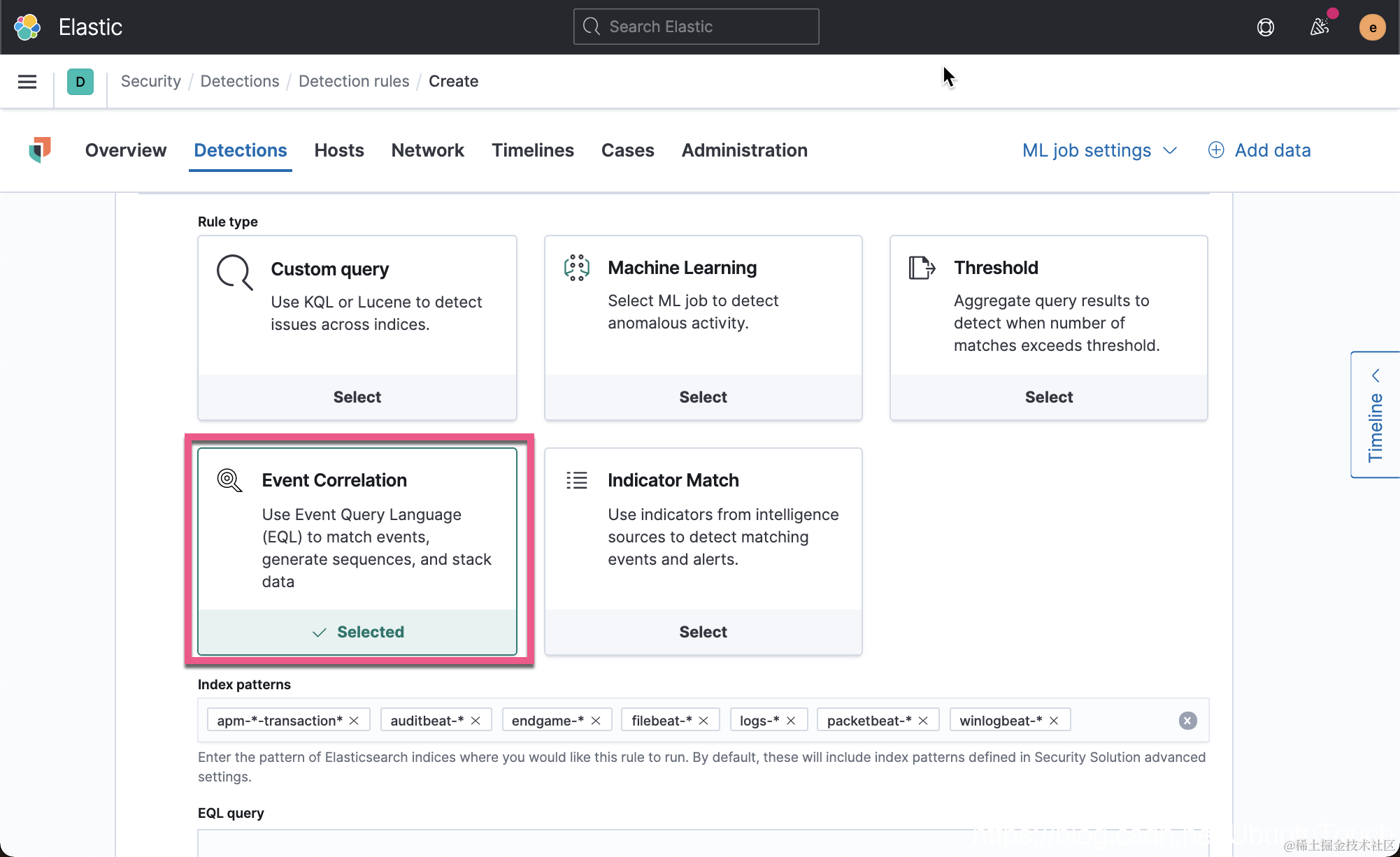Open the newsfeed celebration icon

coord(1320,27)
